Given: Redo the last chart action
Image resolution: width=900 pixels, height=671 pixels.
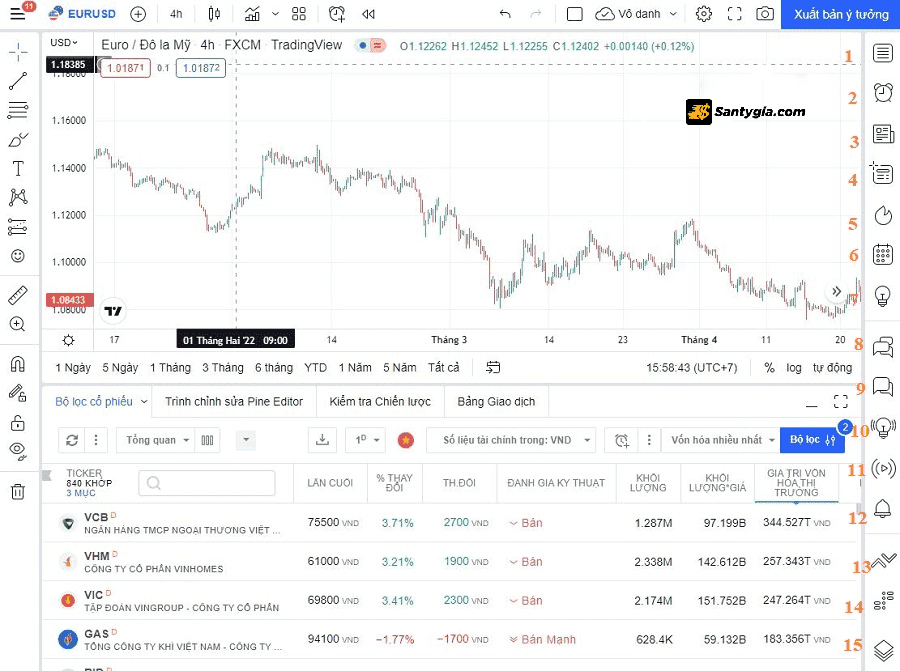Looking at the screenshot, I should tap(536, 14).
